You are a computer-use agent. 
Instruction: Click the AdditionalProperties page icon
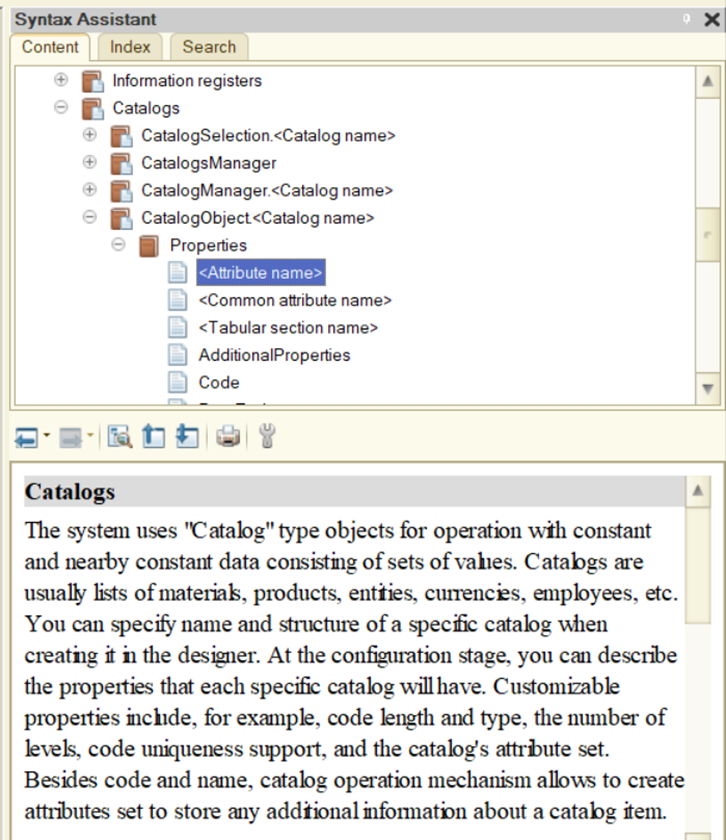point(177,355)
